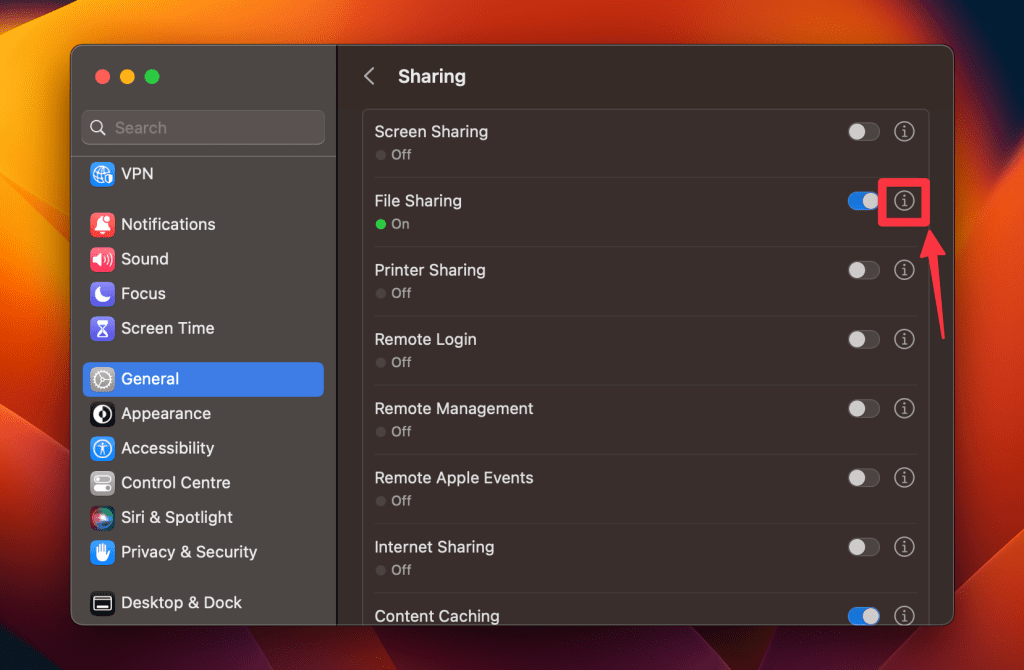
Task: Disable the Content Caching toggle
Action: click(863, 616)
